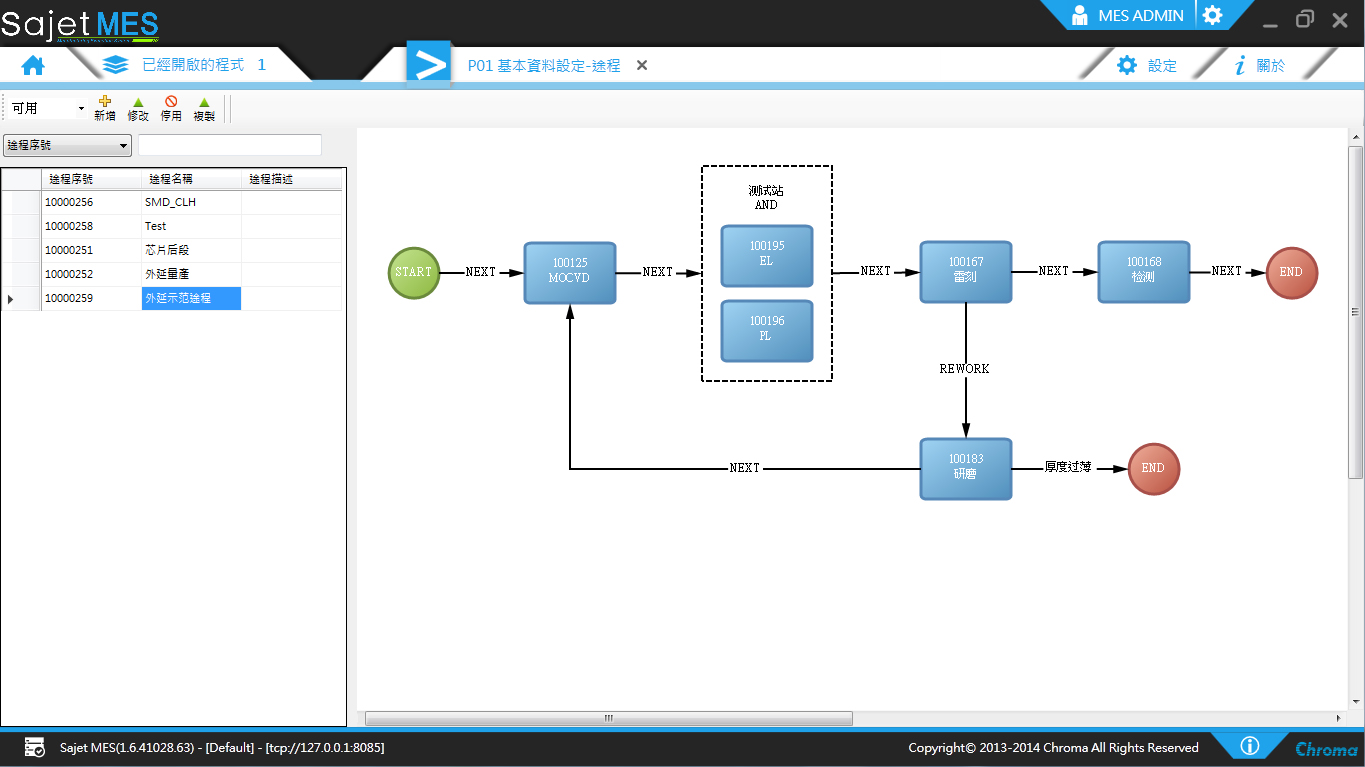Viewport: 1365px width, 767px height.
Task: Click the MES ADMIN user name
Action: (1141, 16)
